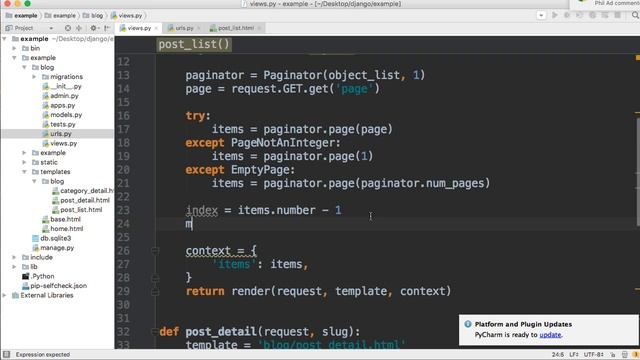
Task: Toggle tool window bars icon in status bar corner
Action: 6,354
